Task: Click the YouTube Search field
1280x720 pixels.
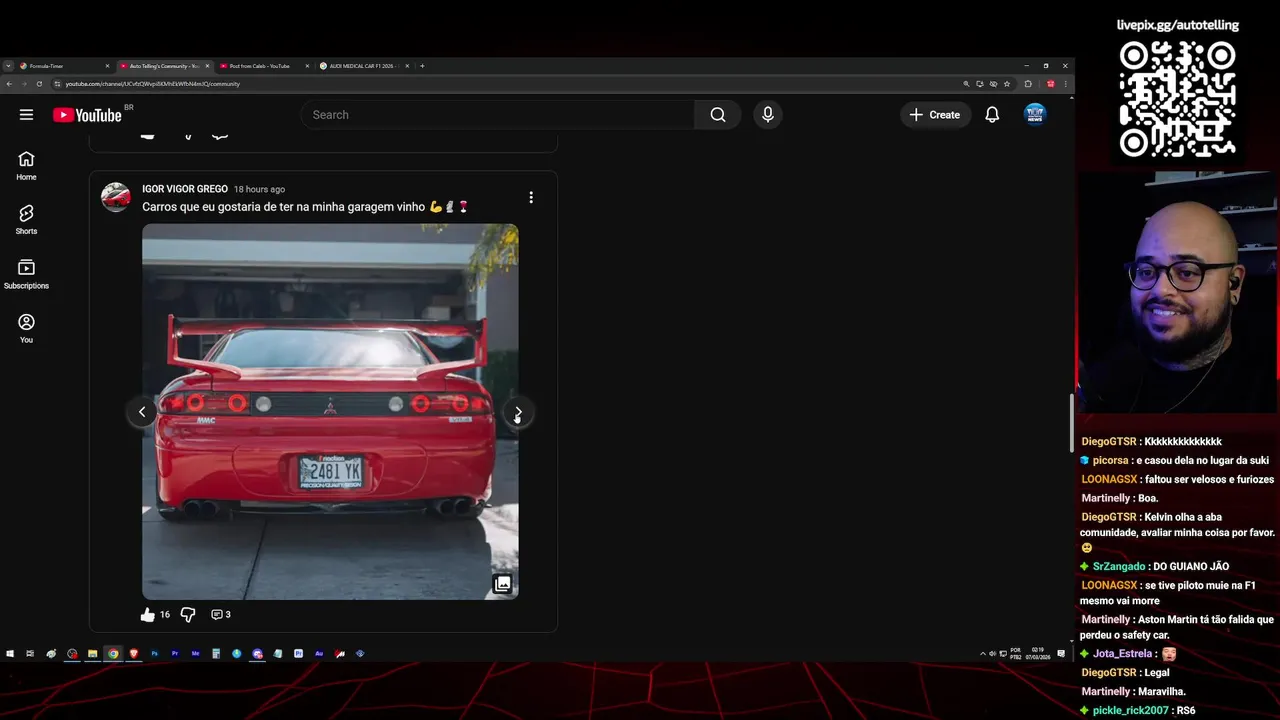Action: click(x=497, y=115)
